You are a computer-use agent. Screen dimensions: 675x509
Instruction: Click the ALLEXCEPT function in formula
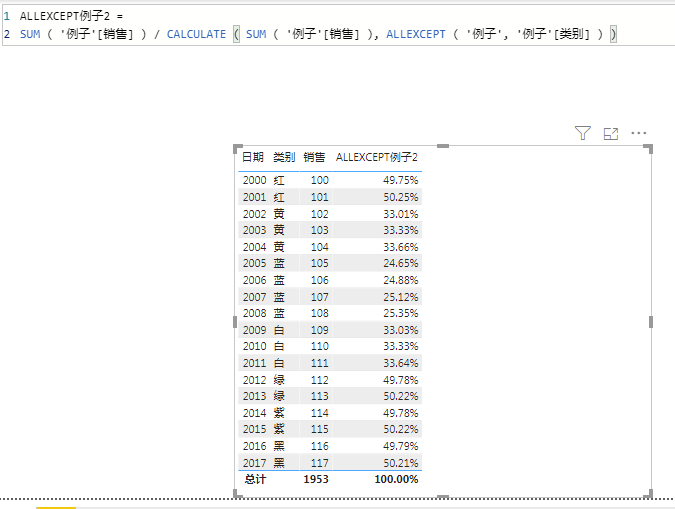[416, 34]
